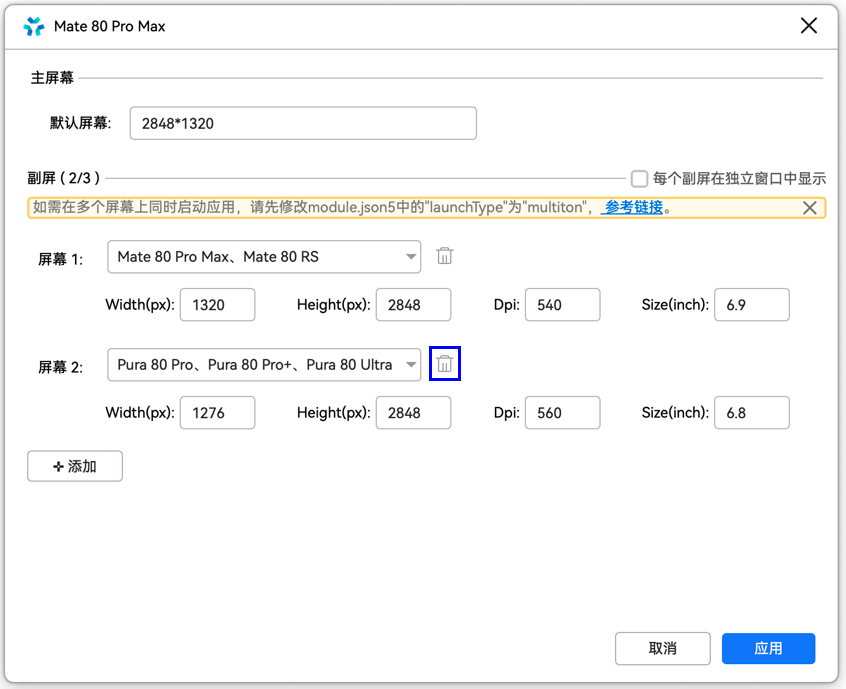The height and width of the screenshot is (689, 846).
Task: Focus Screen 1 Width field showing 1320
Action: tap(217, 305)
